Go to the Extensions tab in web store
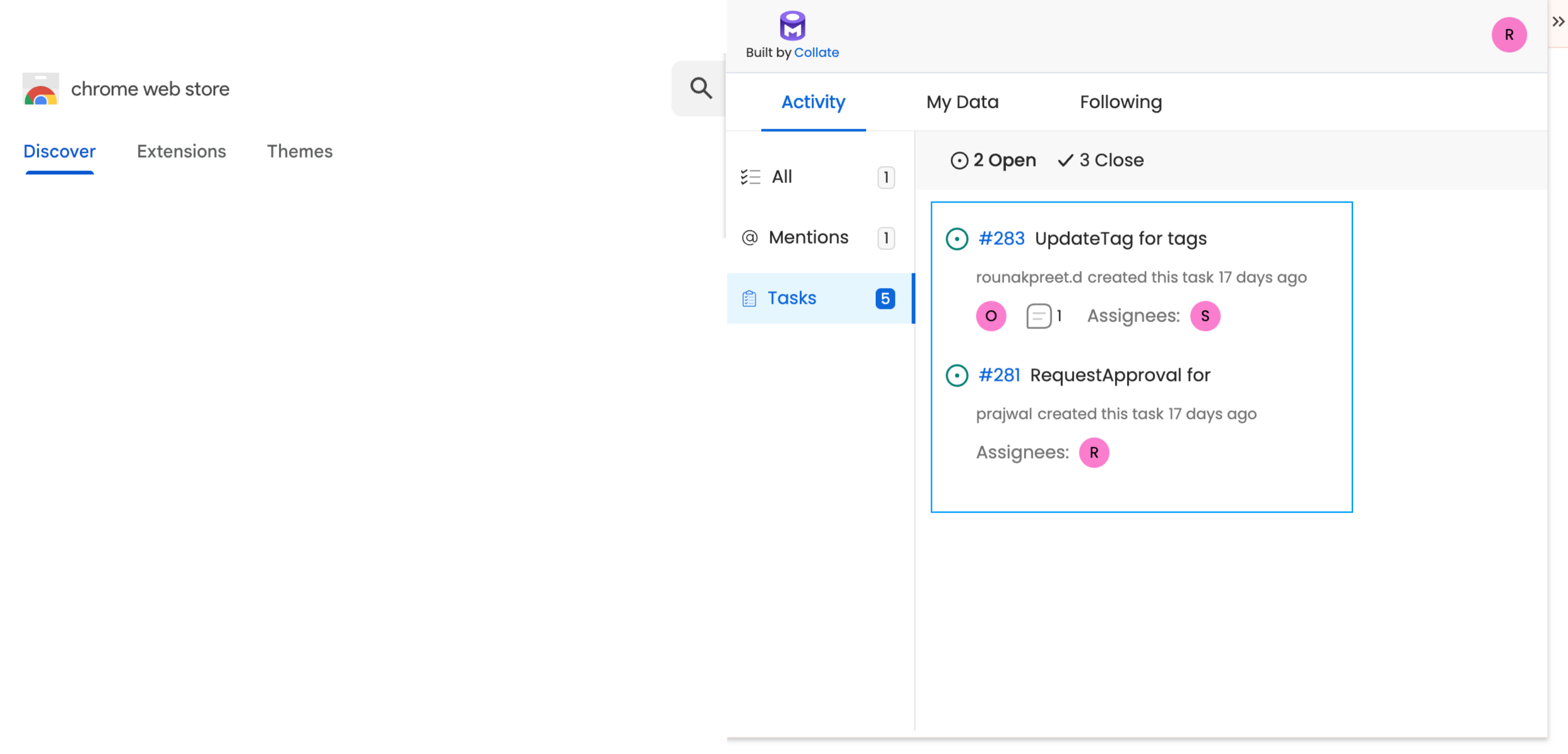Screen dimensions: 1568x754 click(x=181, y=151)
